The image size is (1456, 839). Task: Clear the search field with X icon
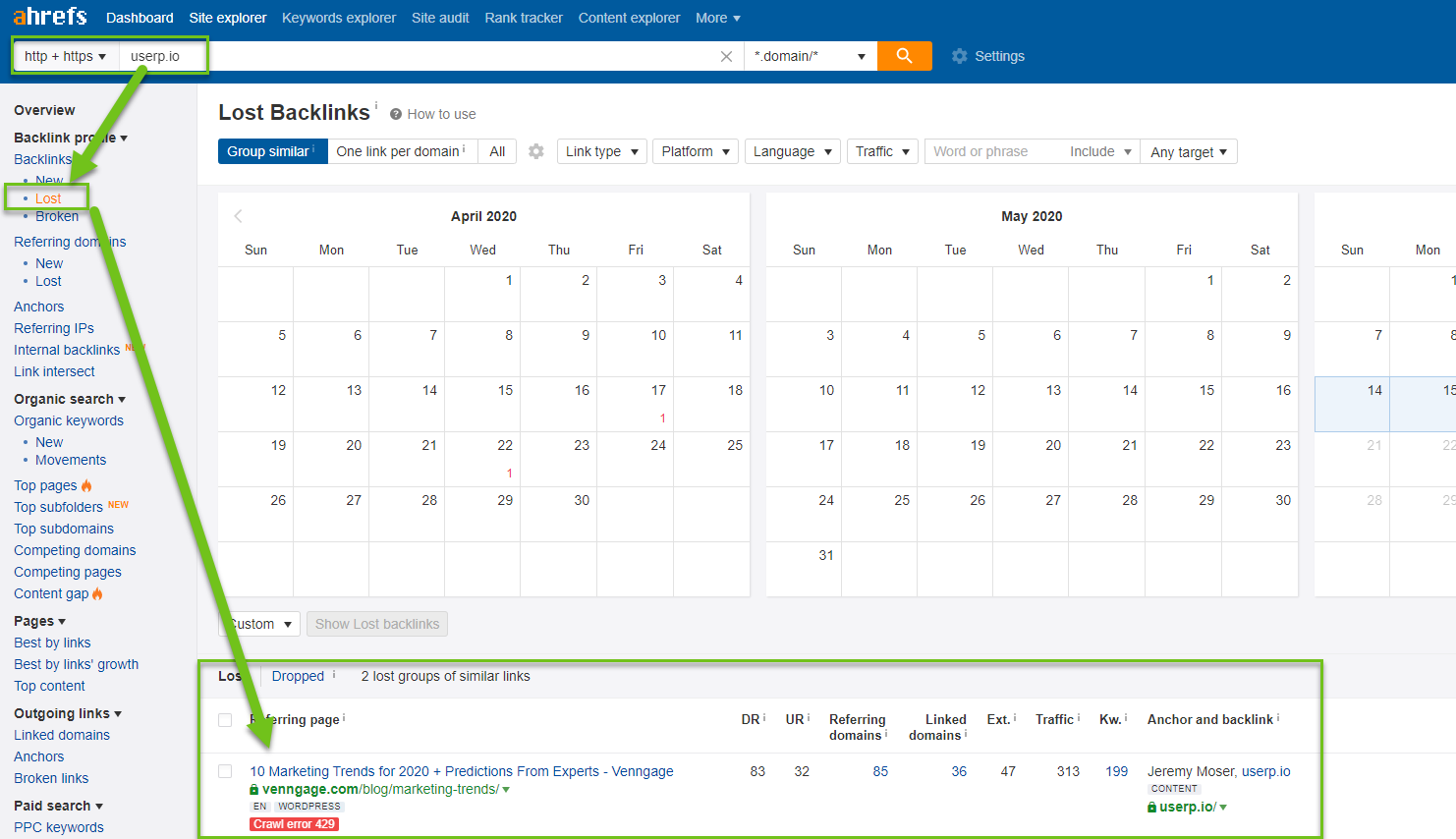point(726,56)
